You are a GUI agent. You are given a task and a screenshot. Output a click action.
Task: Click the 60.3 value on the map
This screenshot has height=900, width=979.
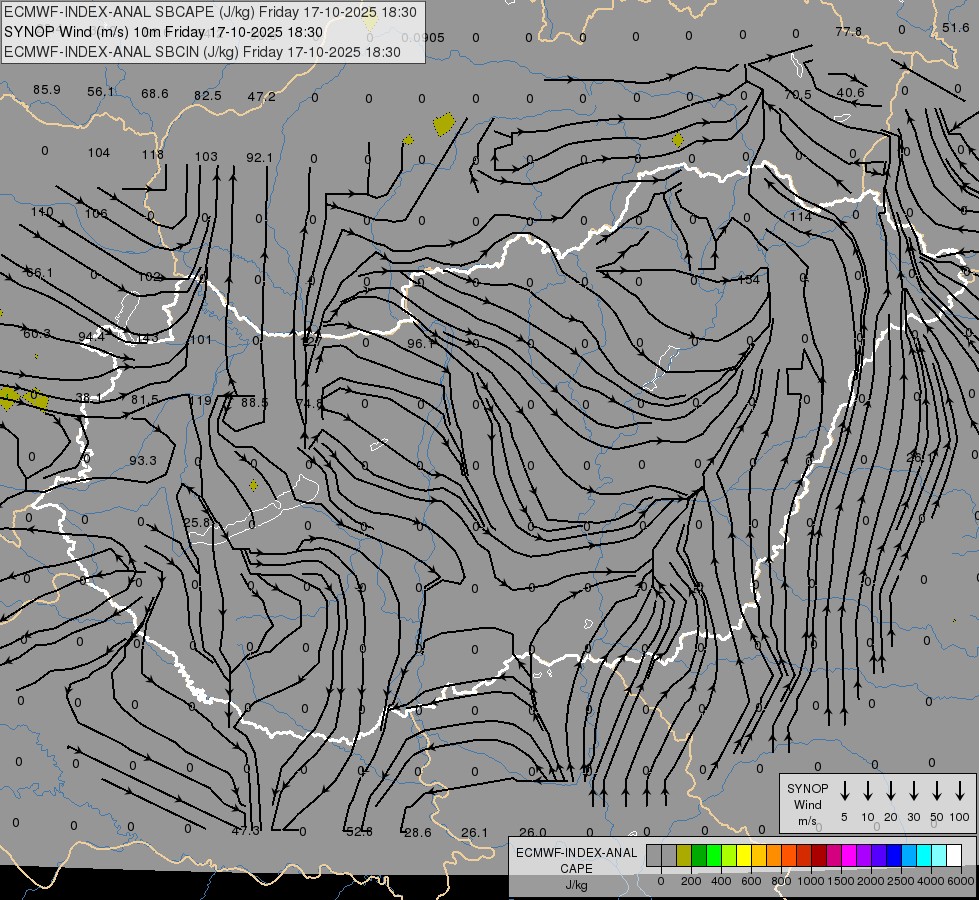coord(37,334)
